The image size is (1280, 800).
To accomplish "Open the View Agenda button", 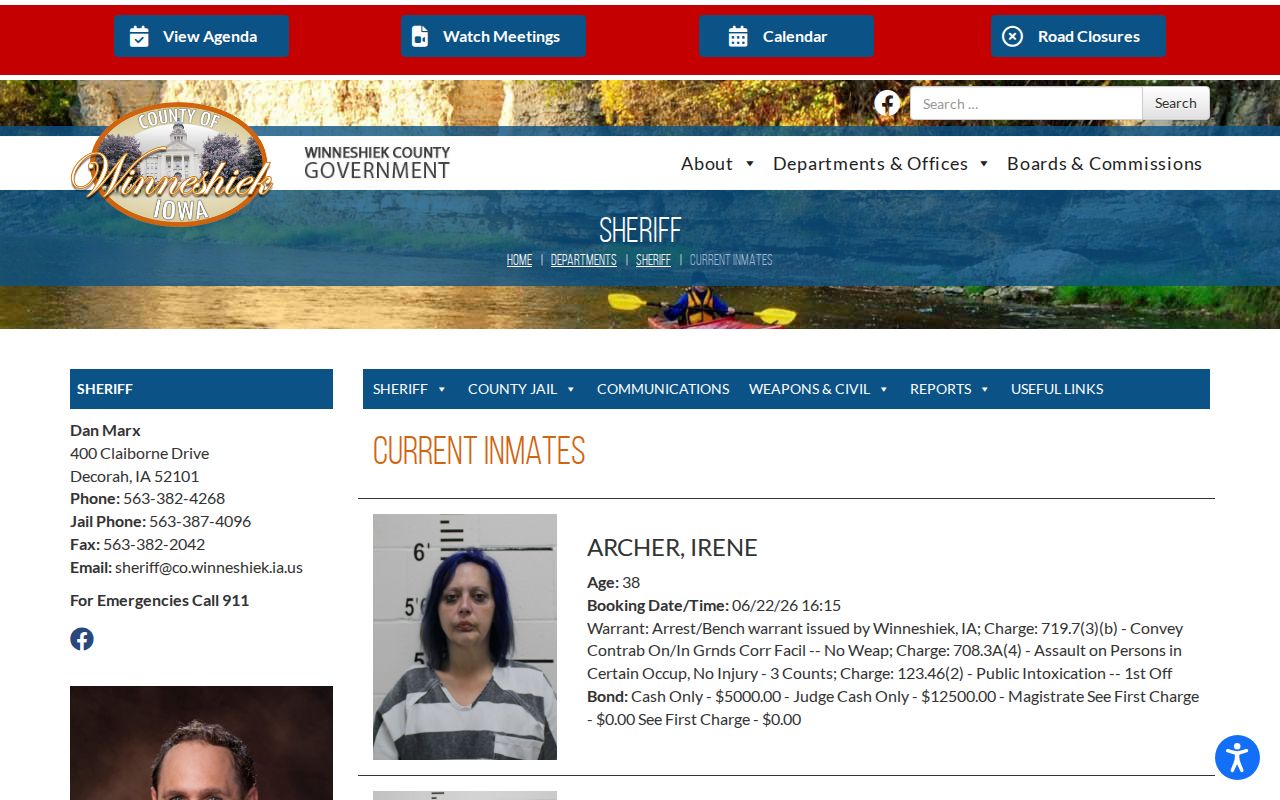I will click(x=201, y=36).
